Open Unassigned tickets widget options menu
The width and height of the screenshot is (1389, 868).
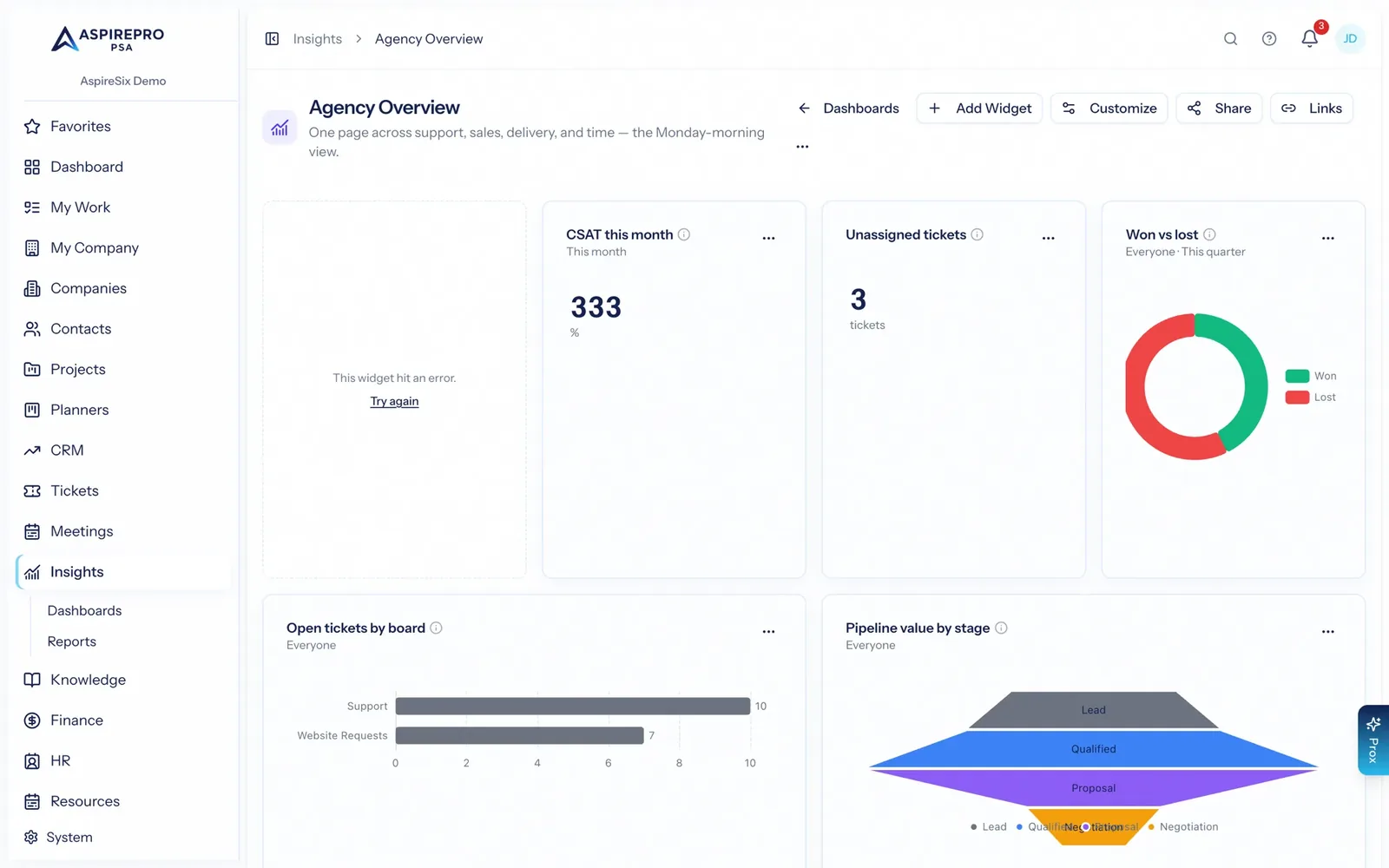click(x=1048, y=238)
